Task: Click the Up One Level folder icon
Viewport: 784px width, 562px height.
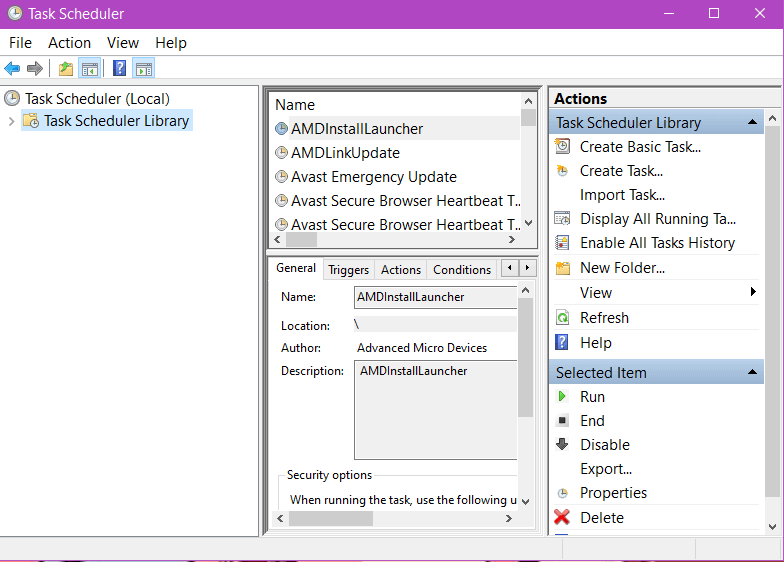Action: click(66, 68)
